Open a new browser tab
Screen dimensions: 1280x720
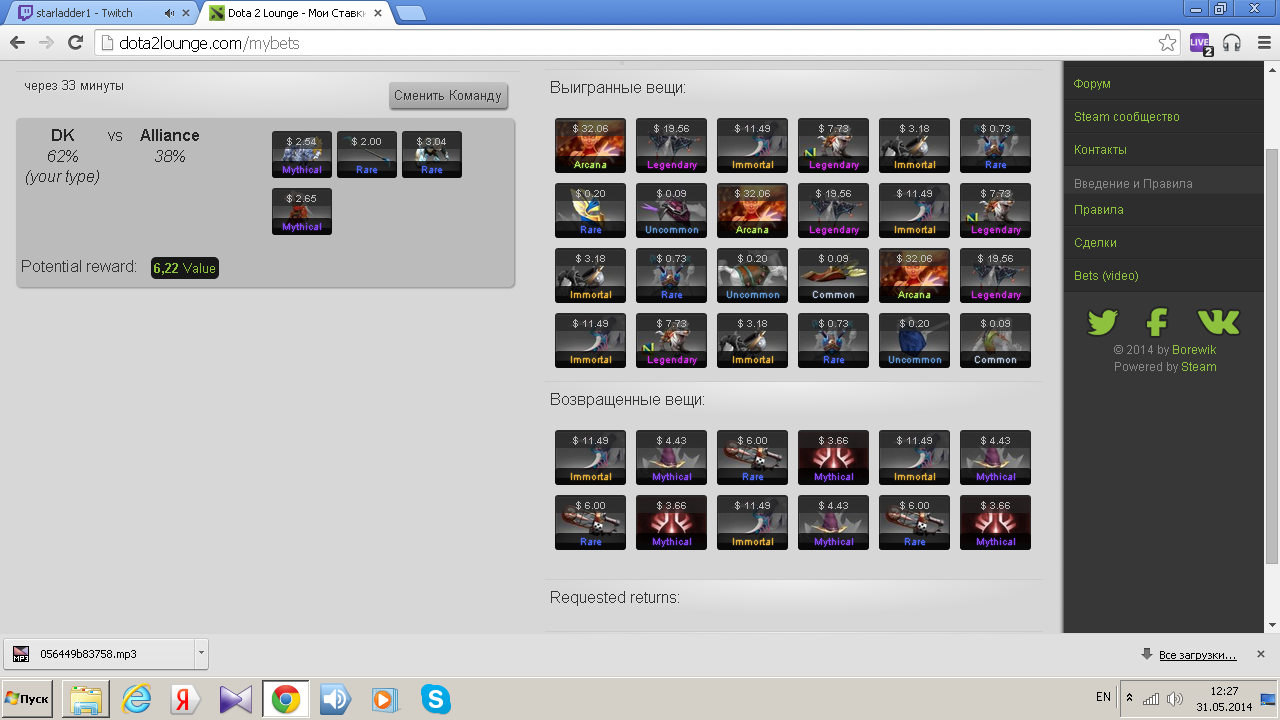coord(410,14)
